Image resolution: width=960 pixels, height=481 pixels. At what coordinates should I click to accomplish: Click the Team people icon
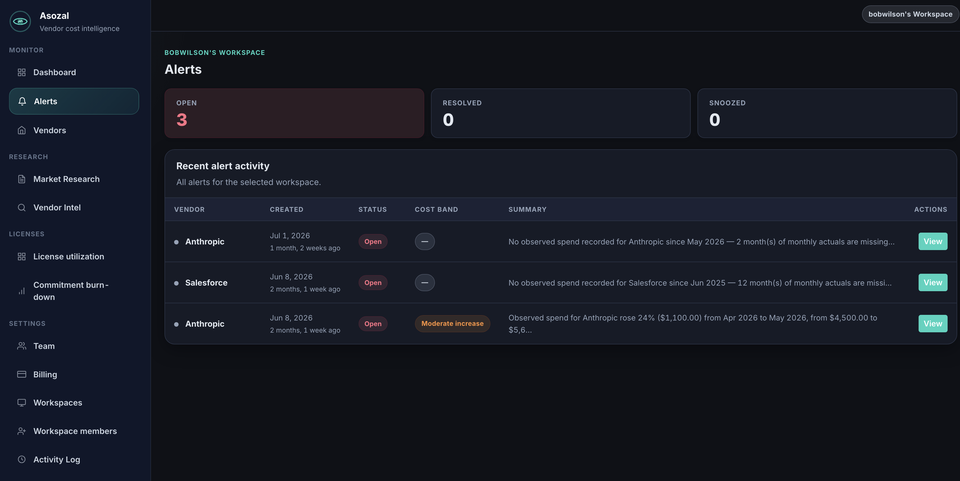[x=21, y=346]
